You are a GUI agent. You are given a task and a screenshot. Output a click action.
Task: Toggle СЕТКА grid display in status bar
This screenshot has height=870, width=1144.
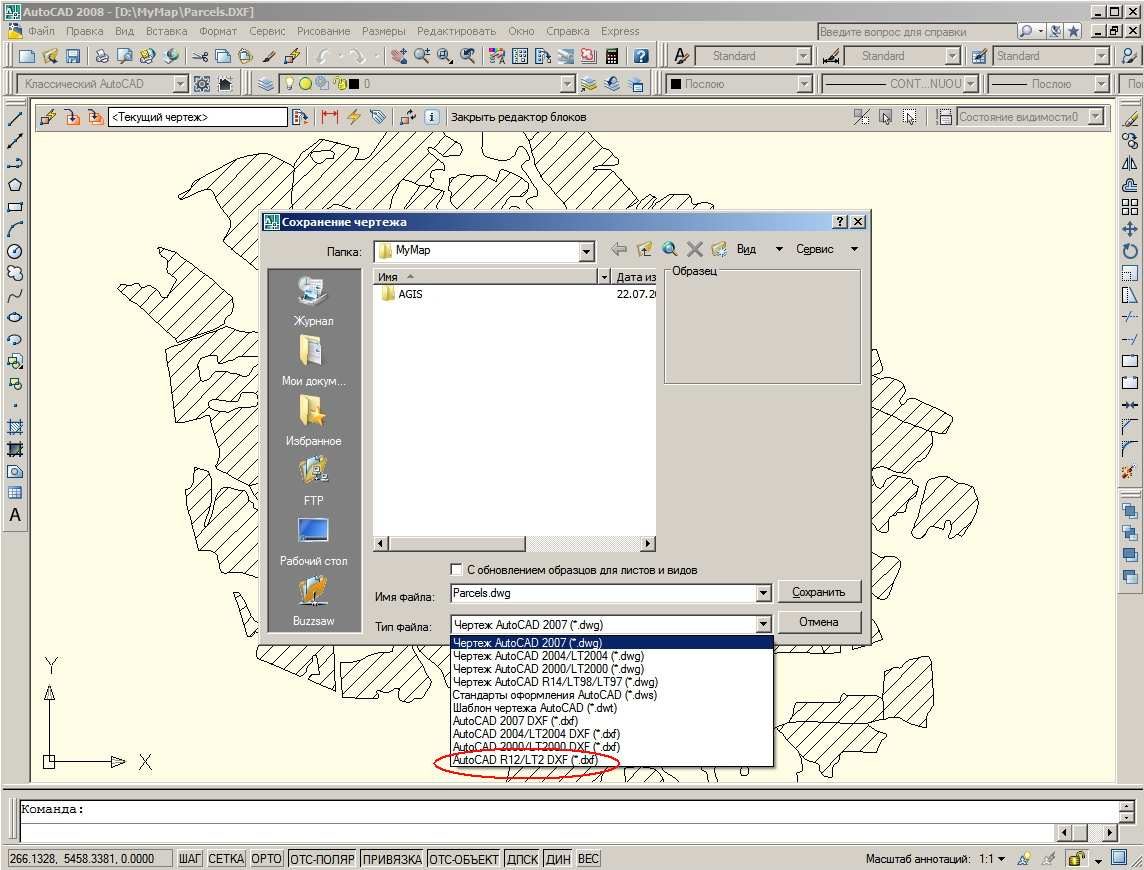point(226,858)
